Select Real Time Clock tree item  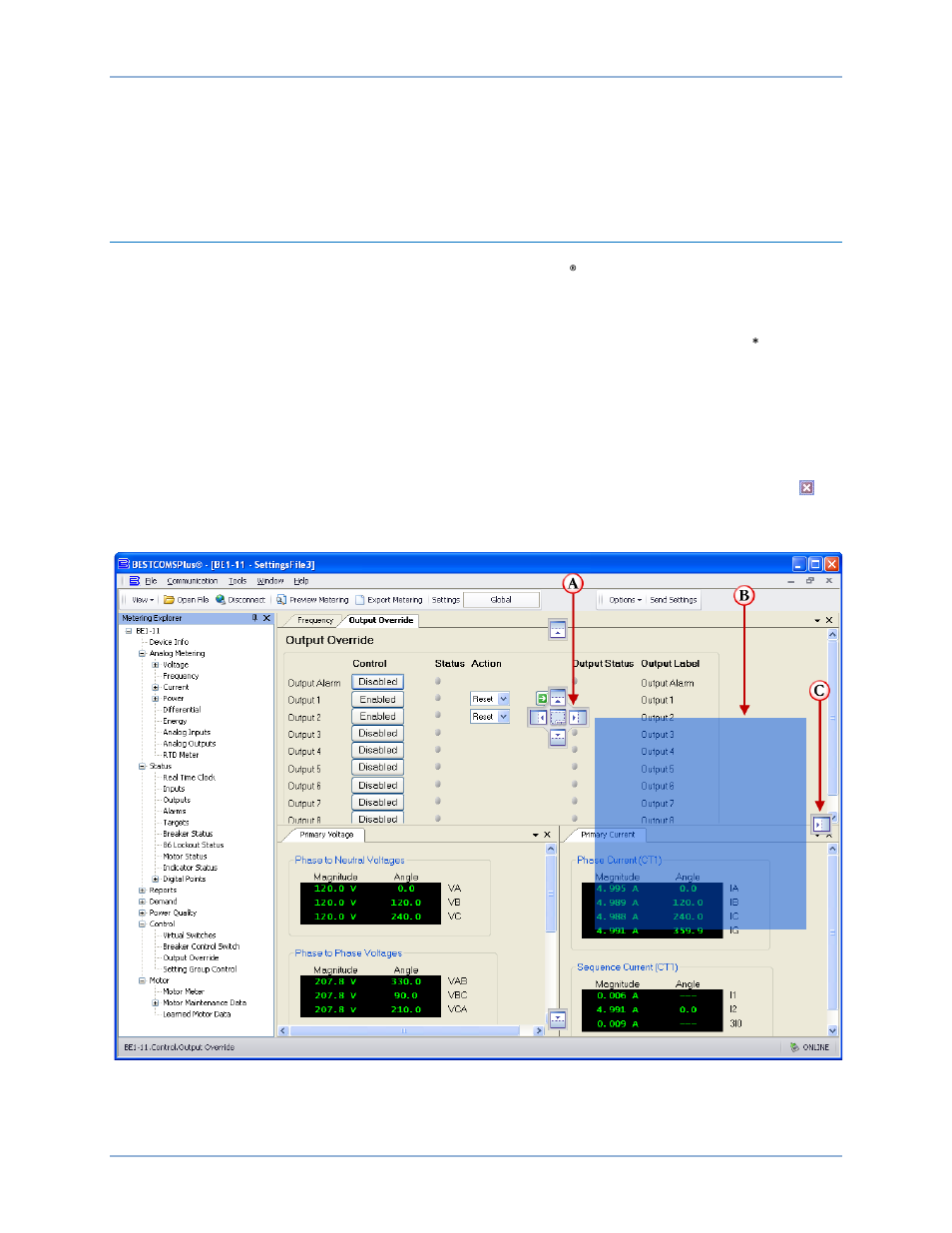pyautogui.click(x=190, y=778)
